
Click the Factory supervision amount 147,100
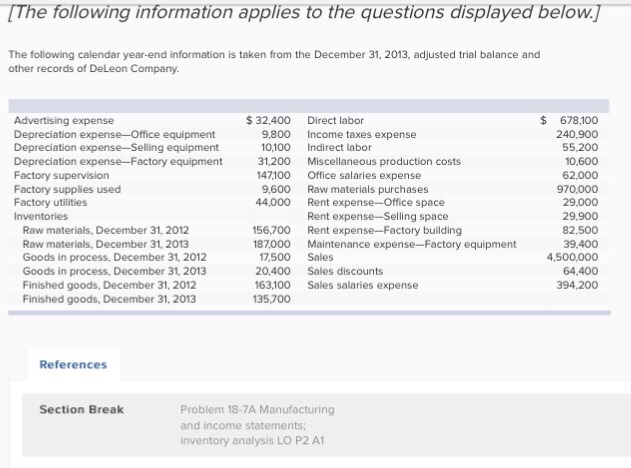pos(273,175)
